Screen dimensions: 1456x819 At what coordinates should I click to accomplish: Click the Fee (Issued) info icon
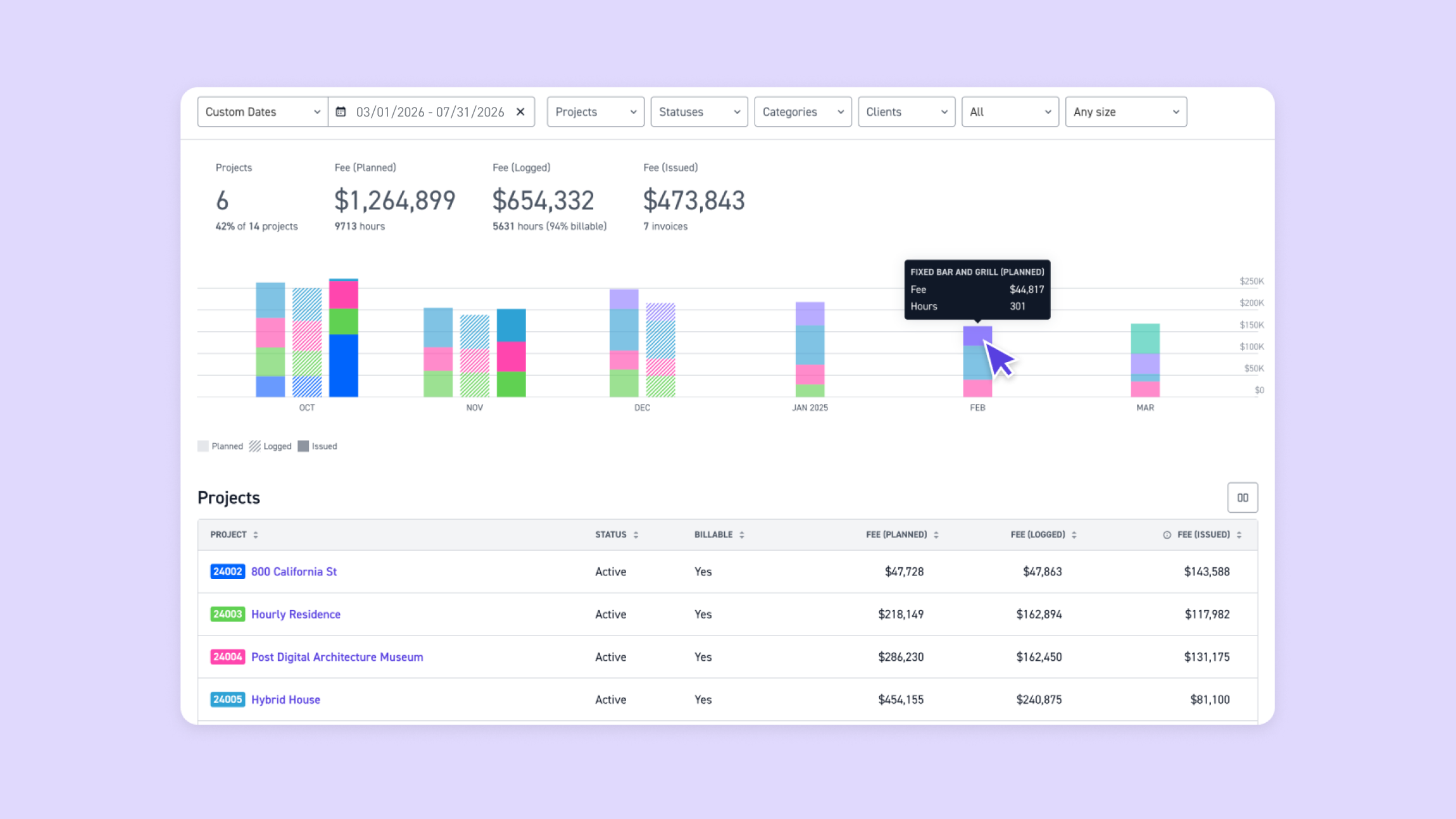click(1167, 535)
